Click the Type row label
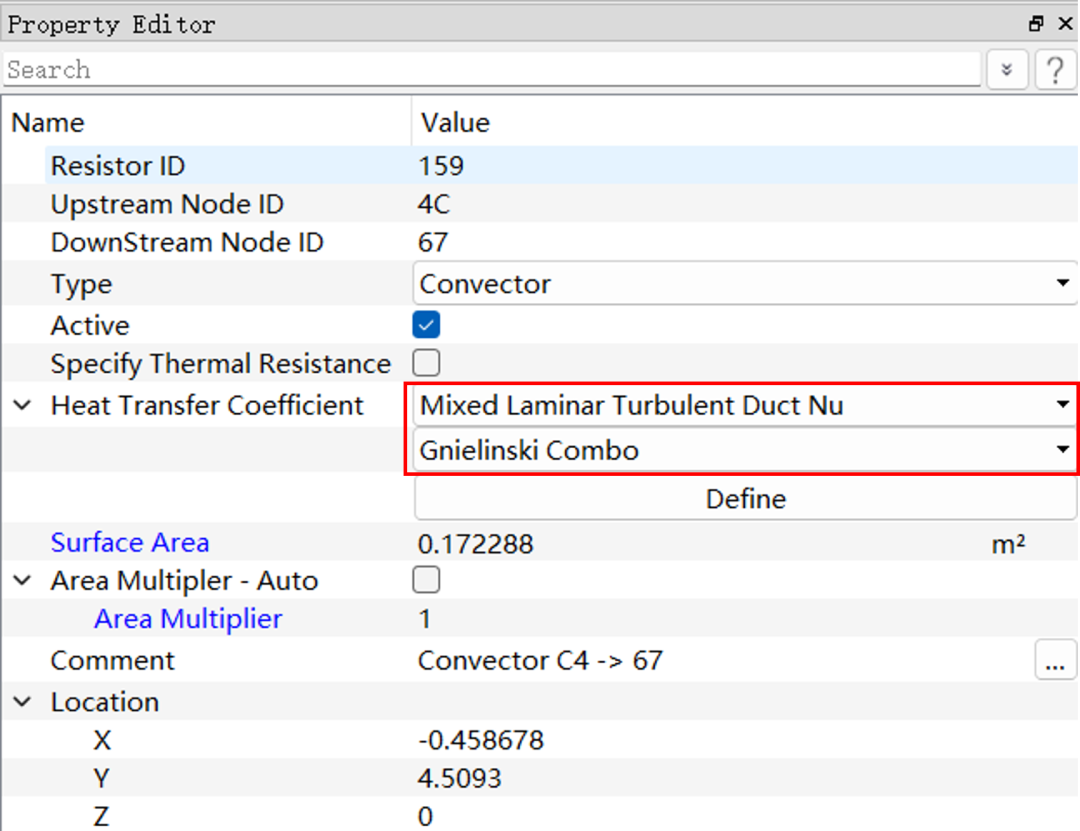This screenshot has height=831, width=1080. [x=81, y=284]
